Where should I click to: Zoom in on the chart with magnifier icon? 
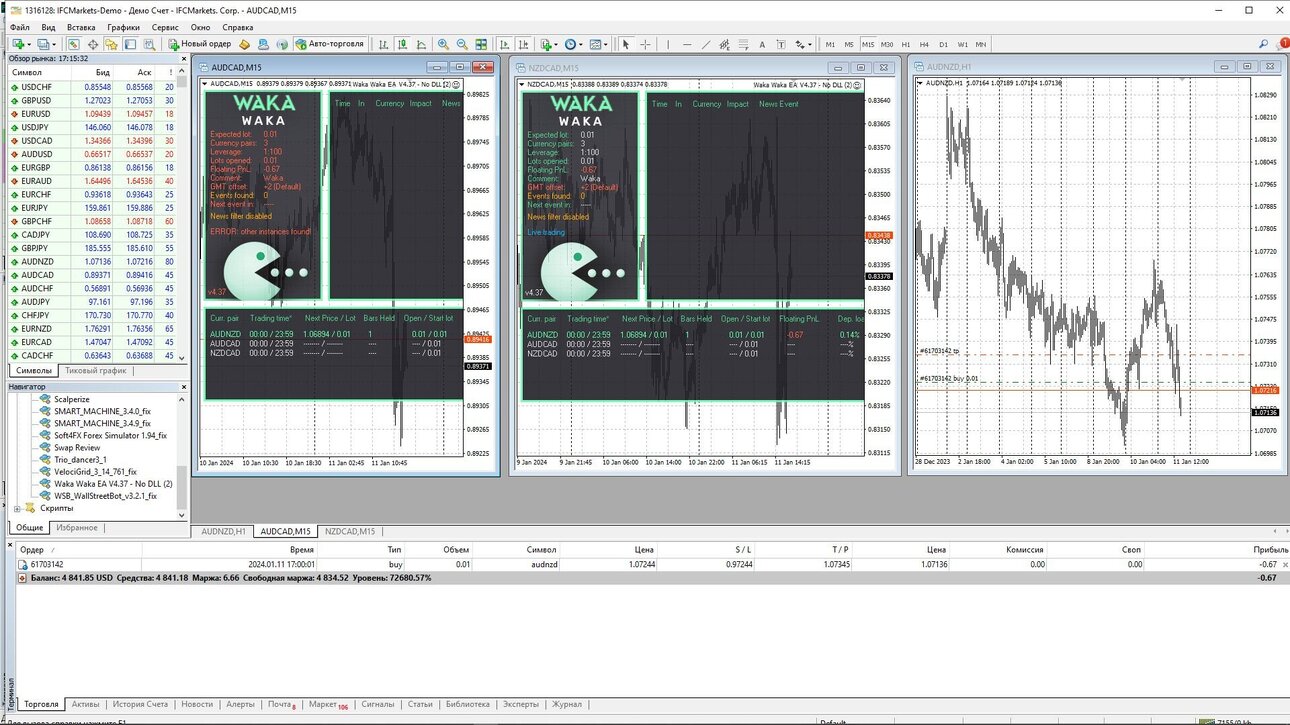(x=443, y=44)
